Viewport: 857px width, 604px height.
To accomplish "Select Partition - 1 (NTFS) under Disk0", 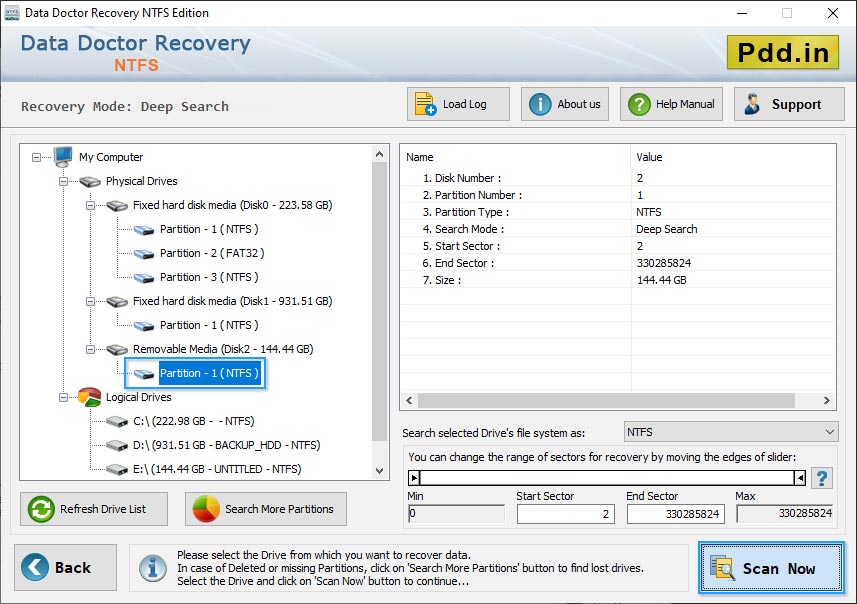I will tap(209, 229).
